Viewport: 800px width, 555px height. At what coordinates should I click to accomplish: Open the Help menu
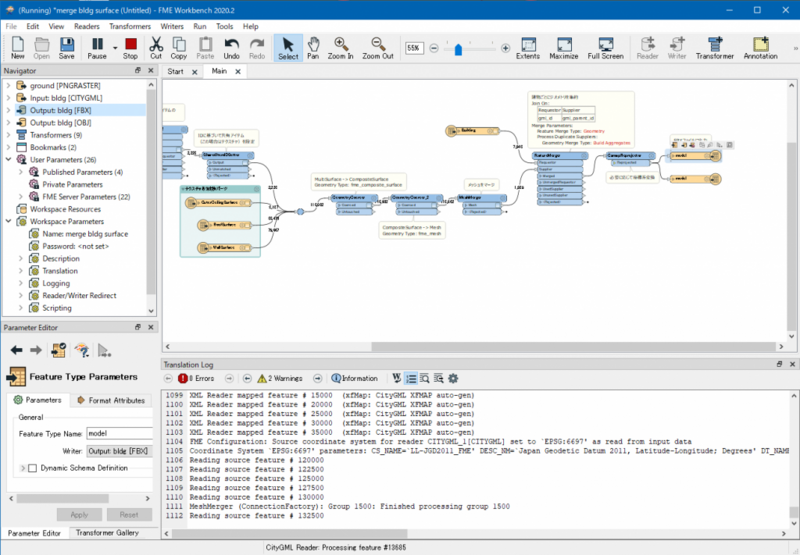tap(250, 26)
